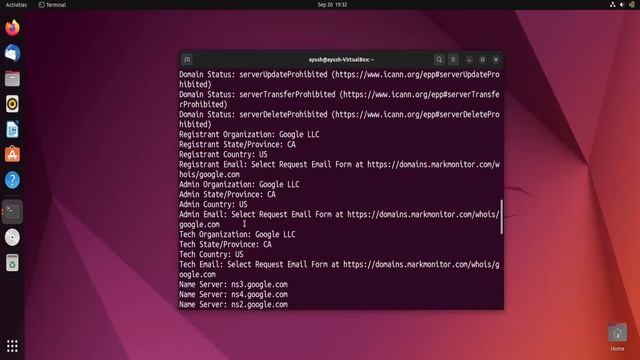Open the terminal search icon
The height and width of the screenshot is (360, 640).
(x=439, y=60)
